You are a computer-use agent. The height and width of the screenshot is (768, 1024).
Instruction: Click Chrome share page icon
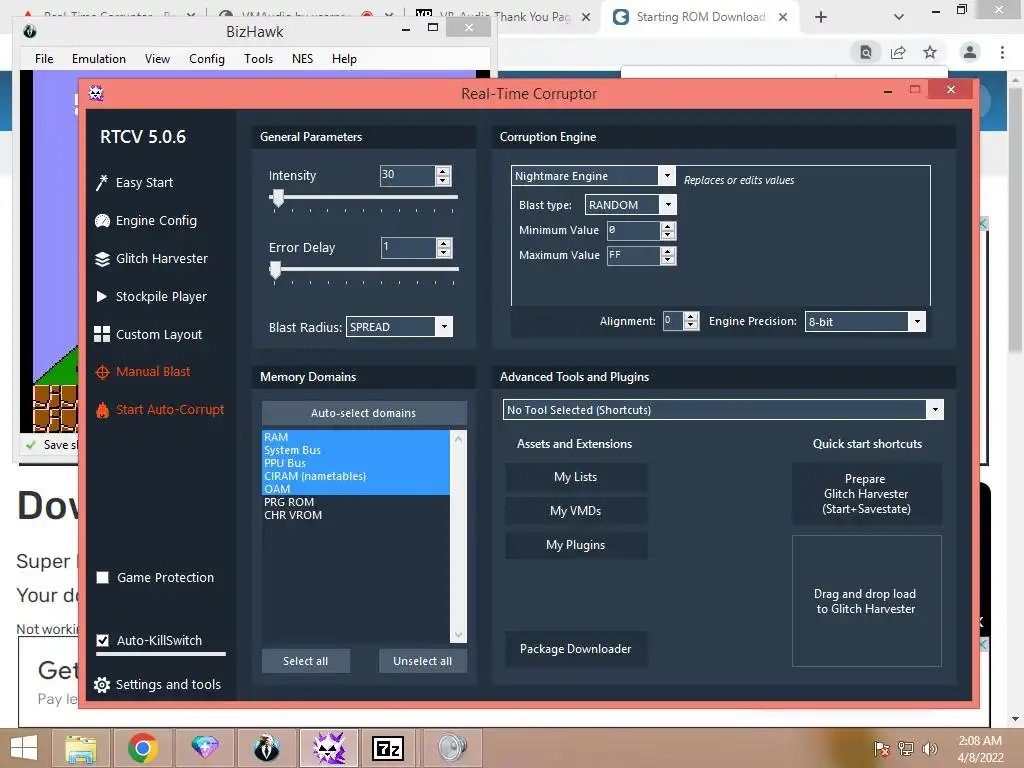(x=898, y=52)
